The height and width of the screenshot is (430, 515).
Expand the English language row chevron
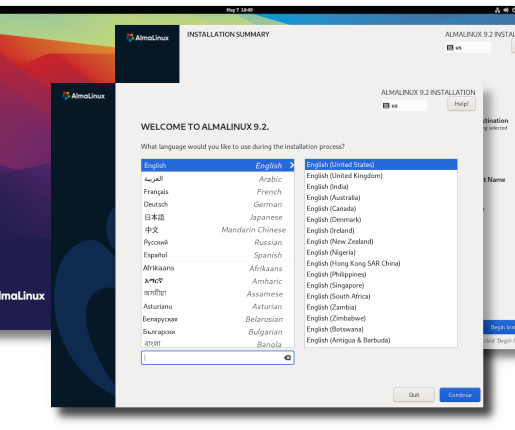click(x=292, y=165)
